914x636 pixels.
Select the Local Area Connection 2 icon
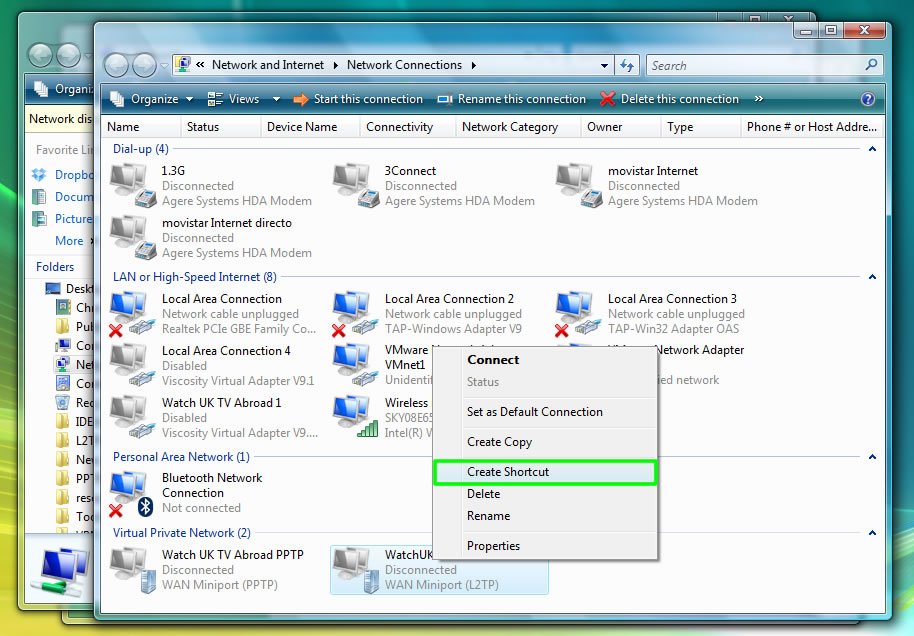point(356,314)
